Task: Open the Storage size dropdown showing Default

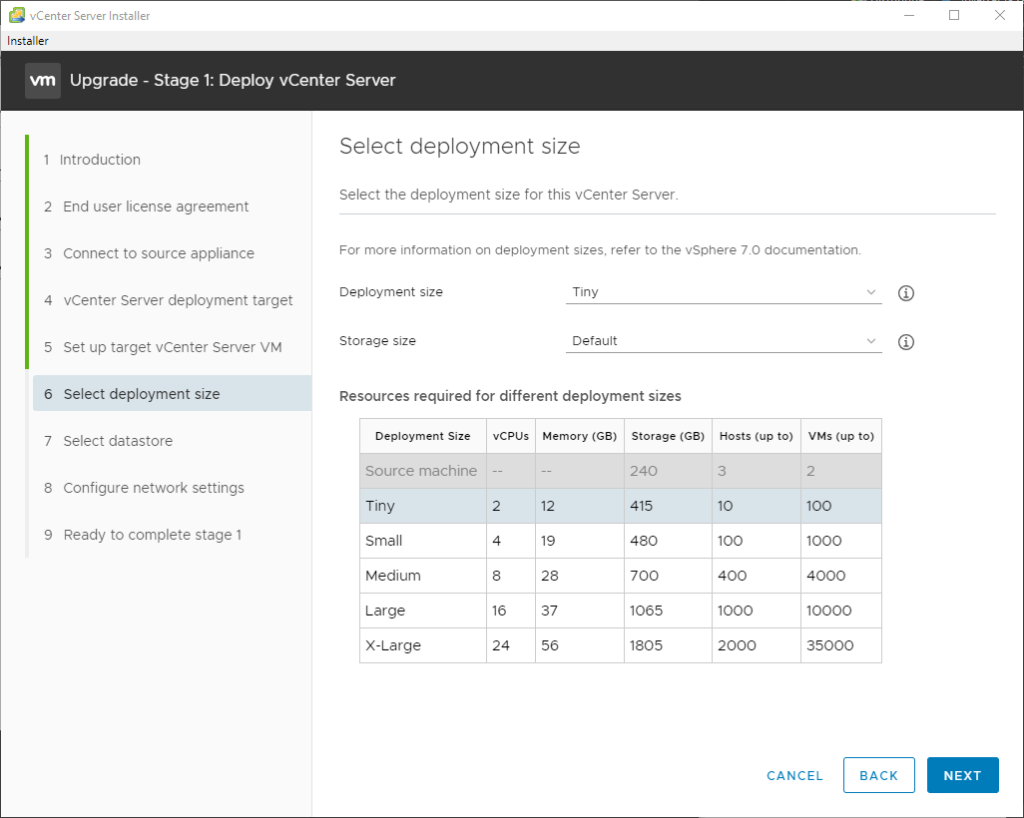Action: tap(724, 341)
